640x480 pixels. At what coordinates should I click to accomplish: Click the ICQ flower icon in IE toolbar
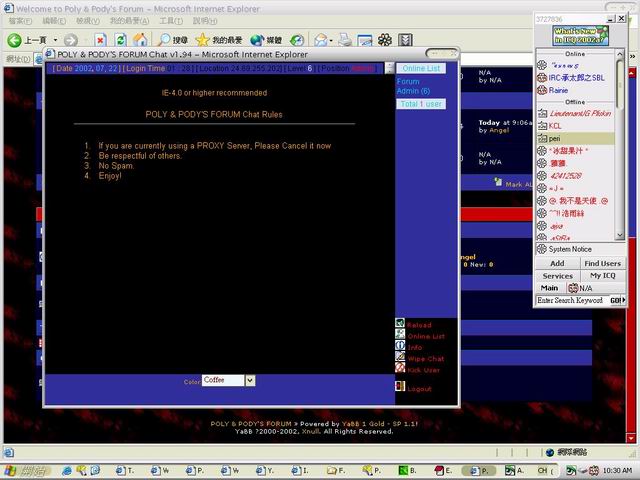pos(384,40)
